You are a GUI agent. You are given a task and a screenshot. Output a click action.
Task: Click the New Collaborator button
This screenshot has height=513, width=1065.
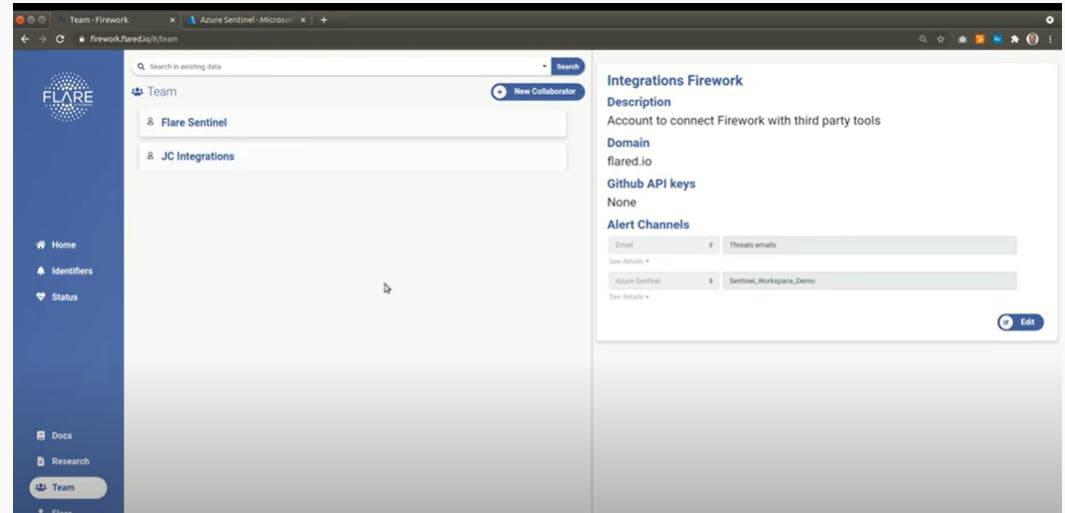click(537, 92)
